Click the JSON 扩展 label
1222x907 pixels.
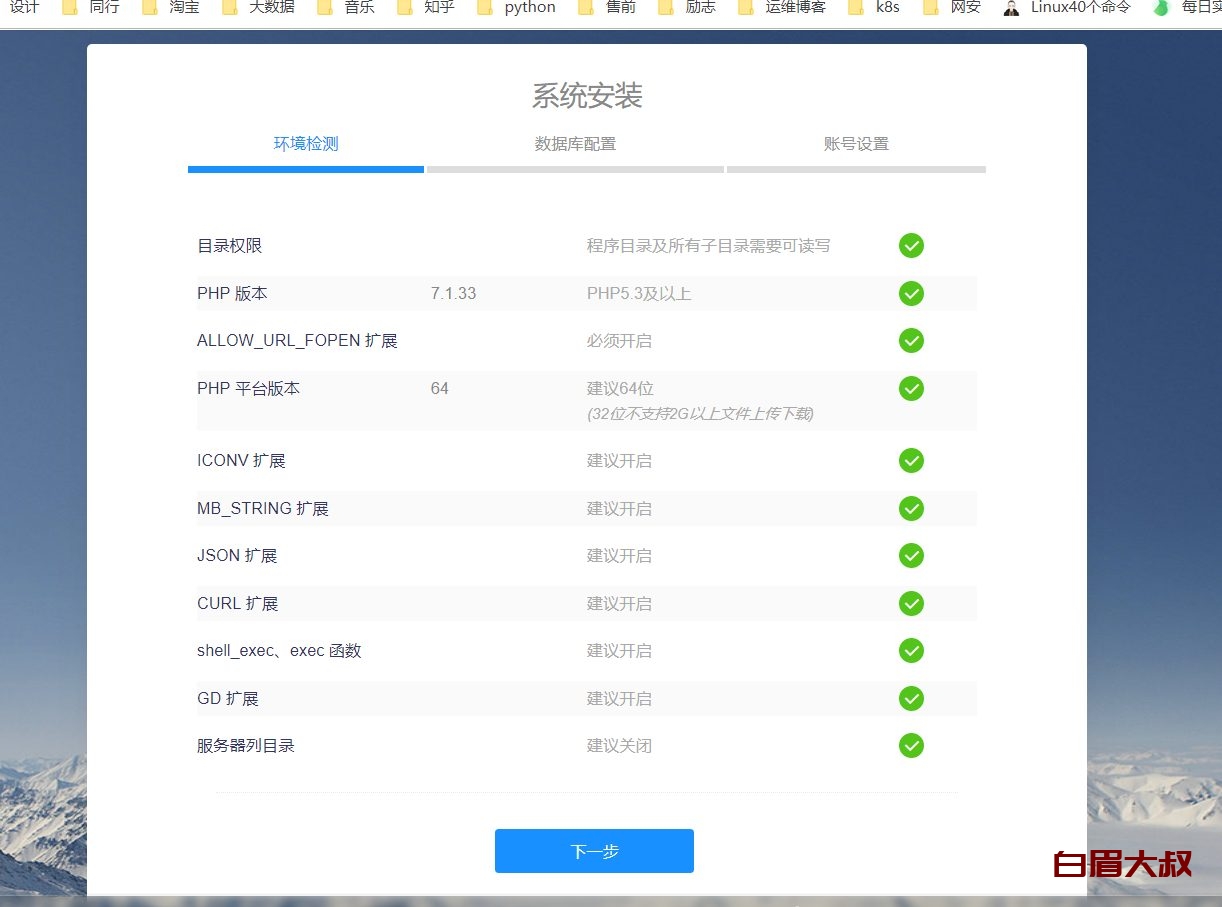[x=237, y=556]
